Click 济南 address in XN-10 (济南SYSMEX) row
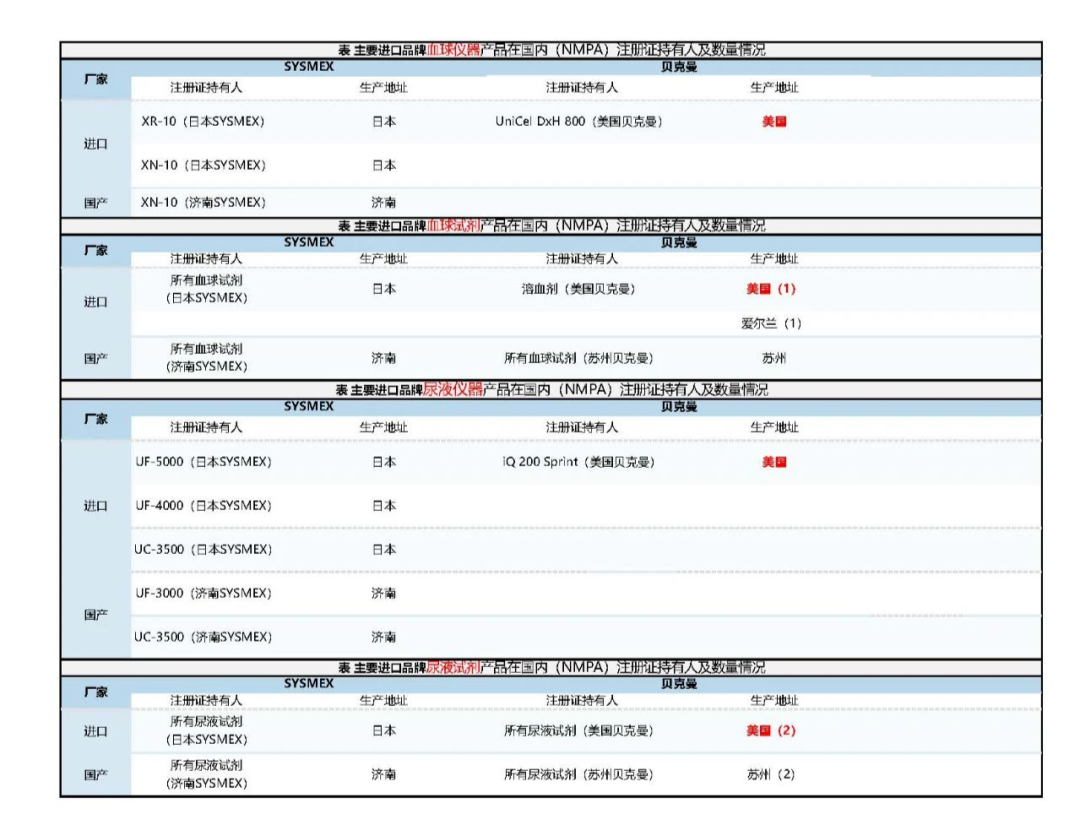 pyautogui.click(x=384, y=202)
